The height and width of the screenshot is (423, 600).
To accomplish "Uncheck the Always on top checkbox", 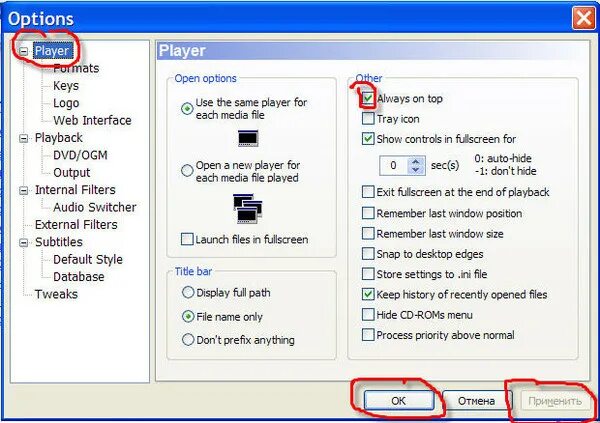I will 368,99.
